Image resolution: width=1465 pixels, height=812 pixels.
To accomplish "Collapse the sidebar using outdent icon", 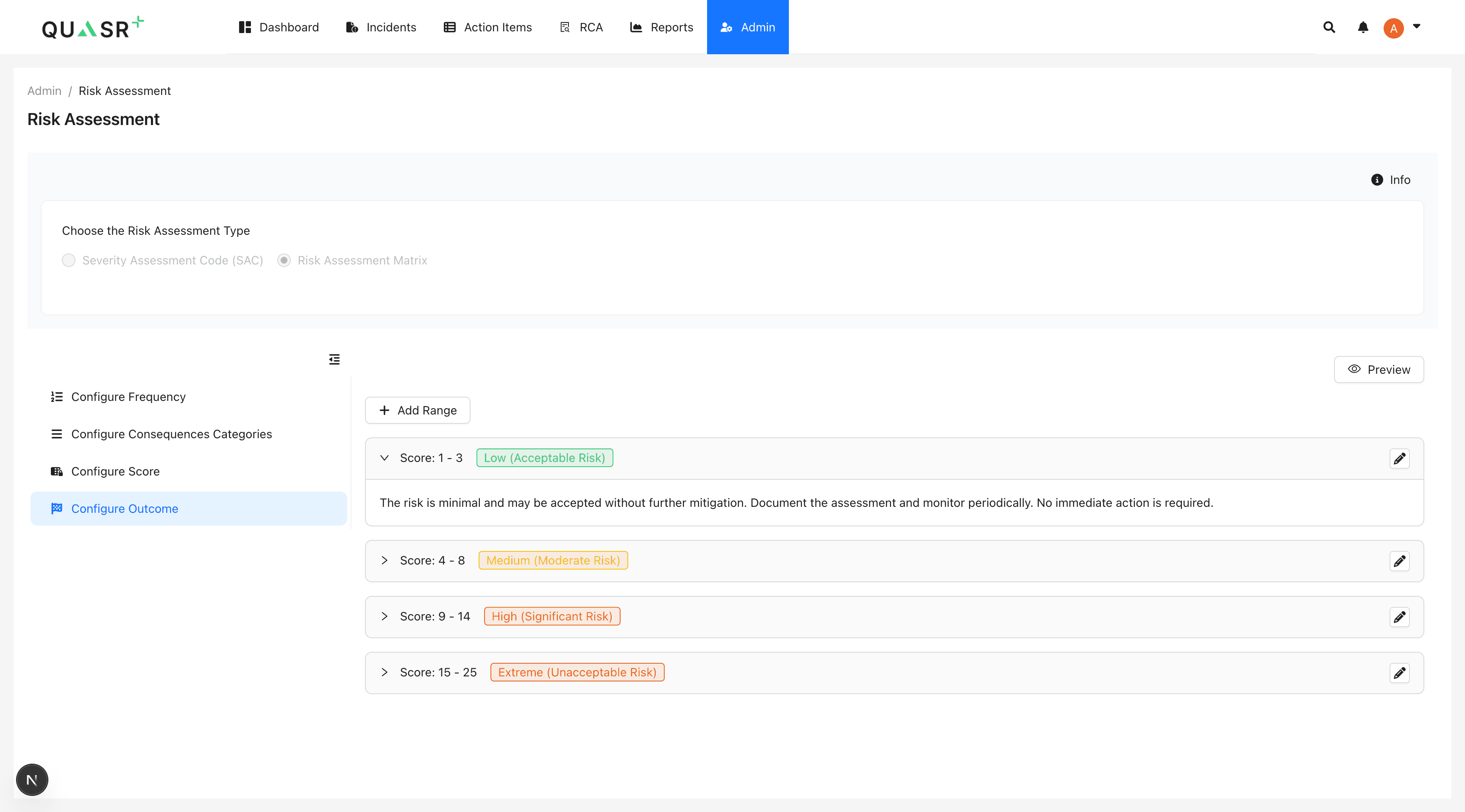I will [x=334, y=359].
